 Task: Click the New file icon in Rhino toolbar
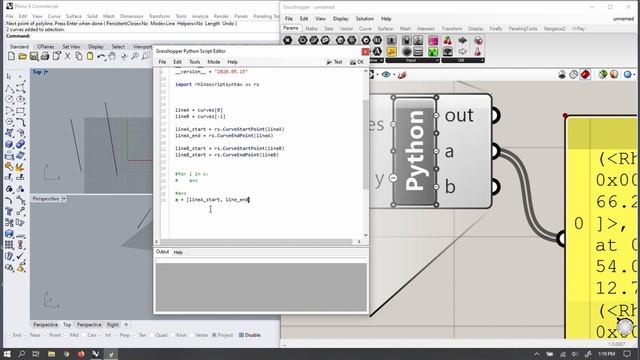(11, 56)
